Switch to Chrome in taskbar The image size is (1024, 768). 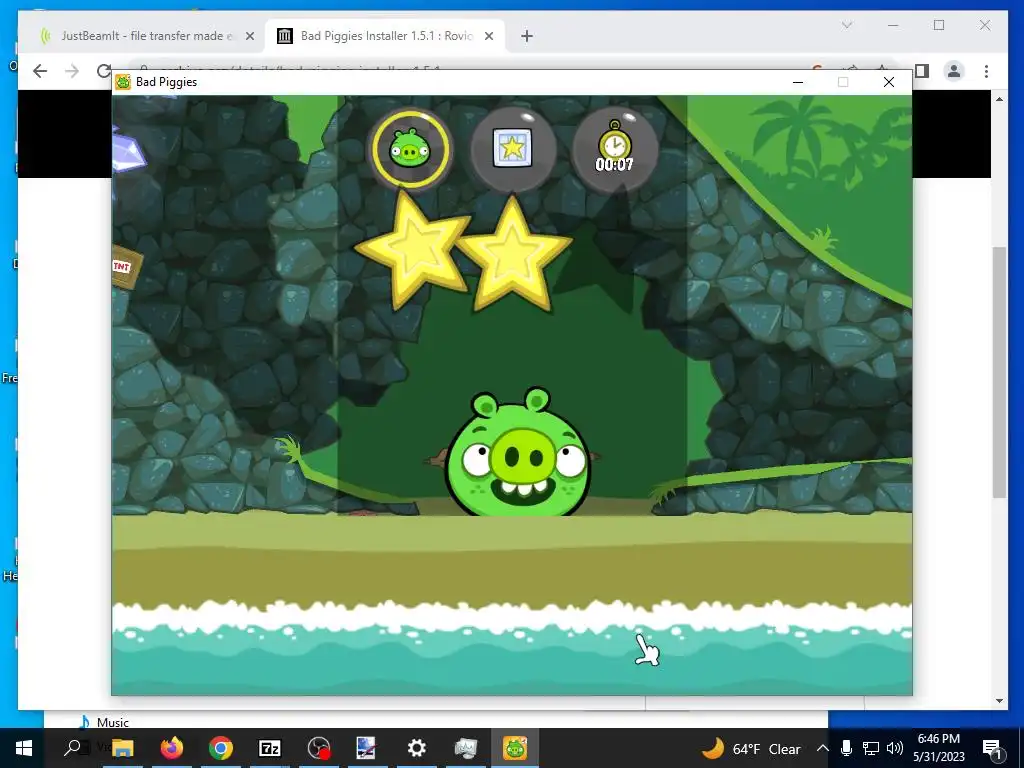tap(221, 748)
